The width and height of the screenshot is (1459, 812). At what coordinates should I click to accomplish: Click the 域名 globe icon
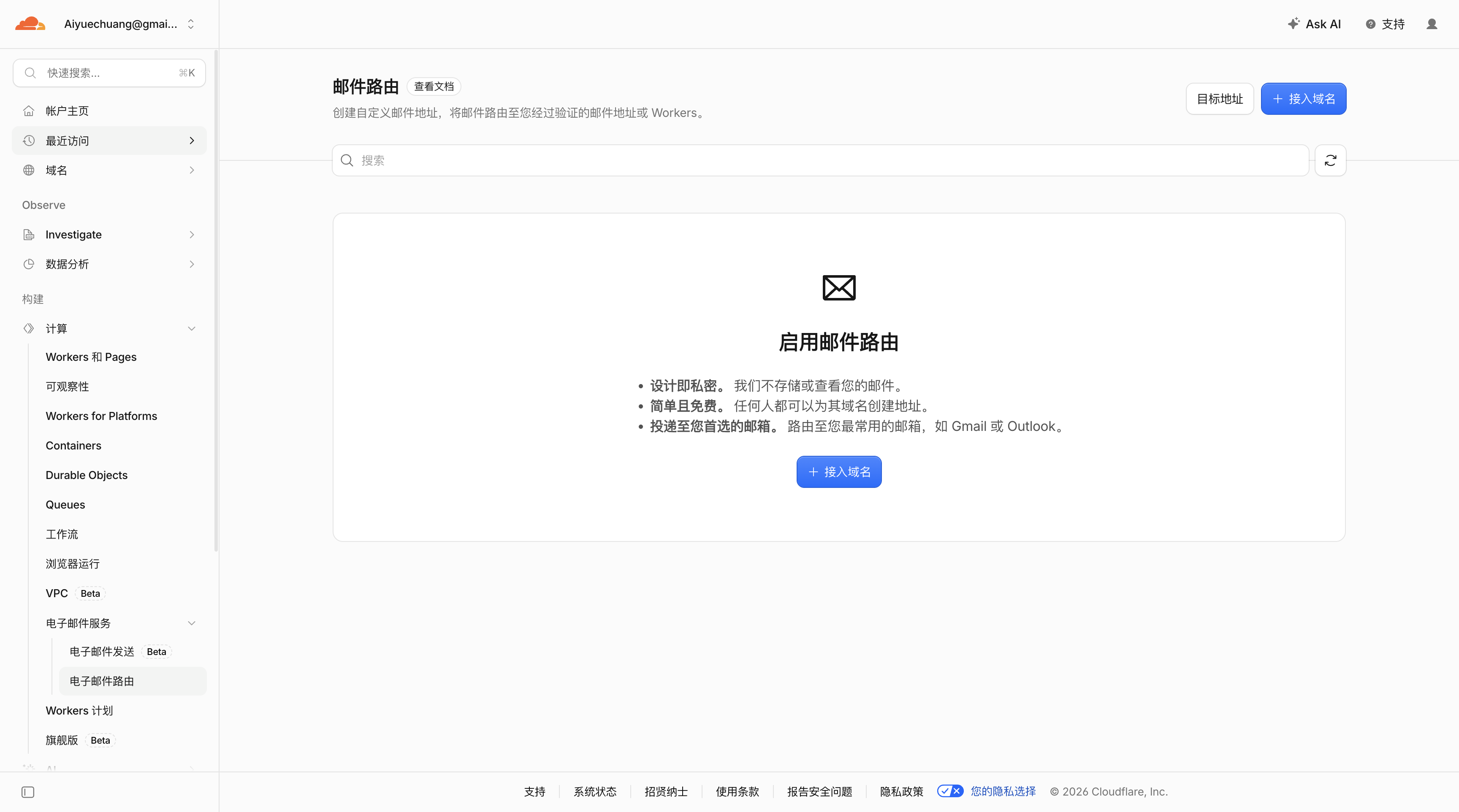pyautogui.click(x=29, y=170)
